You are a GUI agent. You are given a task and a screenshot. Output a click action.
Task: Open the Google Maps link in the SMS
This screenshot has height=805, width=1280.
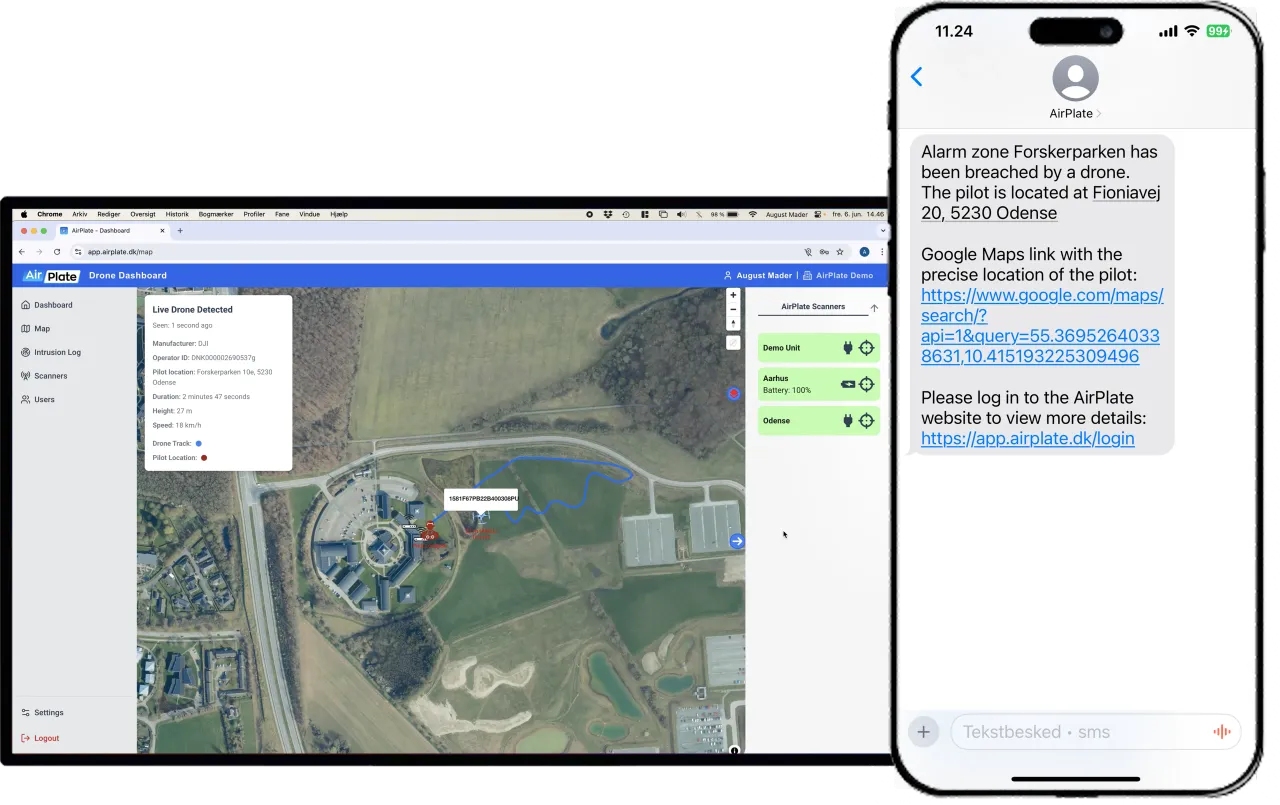(x=1041, y=326)
